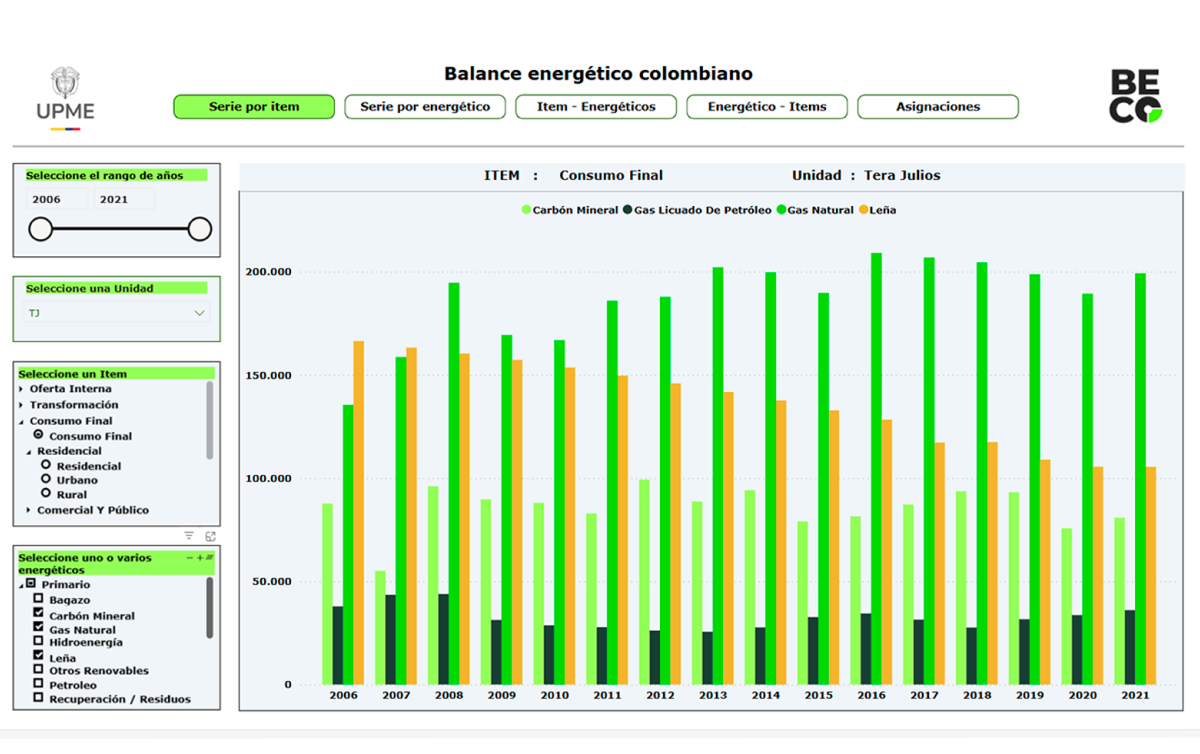Screen dimensions: 1200x754
Task: Check the Bagazo energético checkbox
Action: 39,599
